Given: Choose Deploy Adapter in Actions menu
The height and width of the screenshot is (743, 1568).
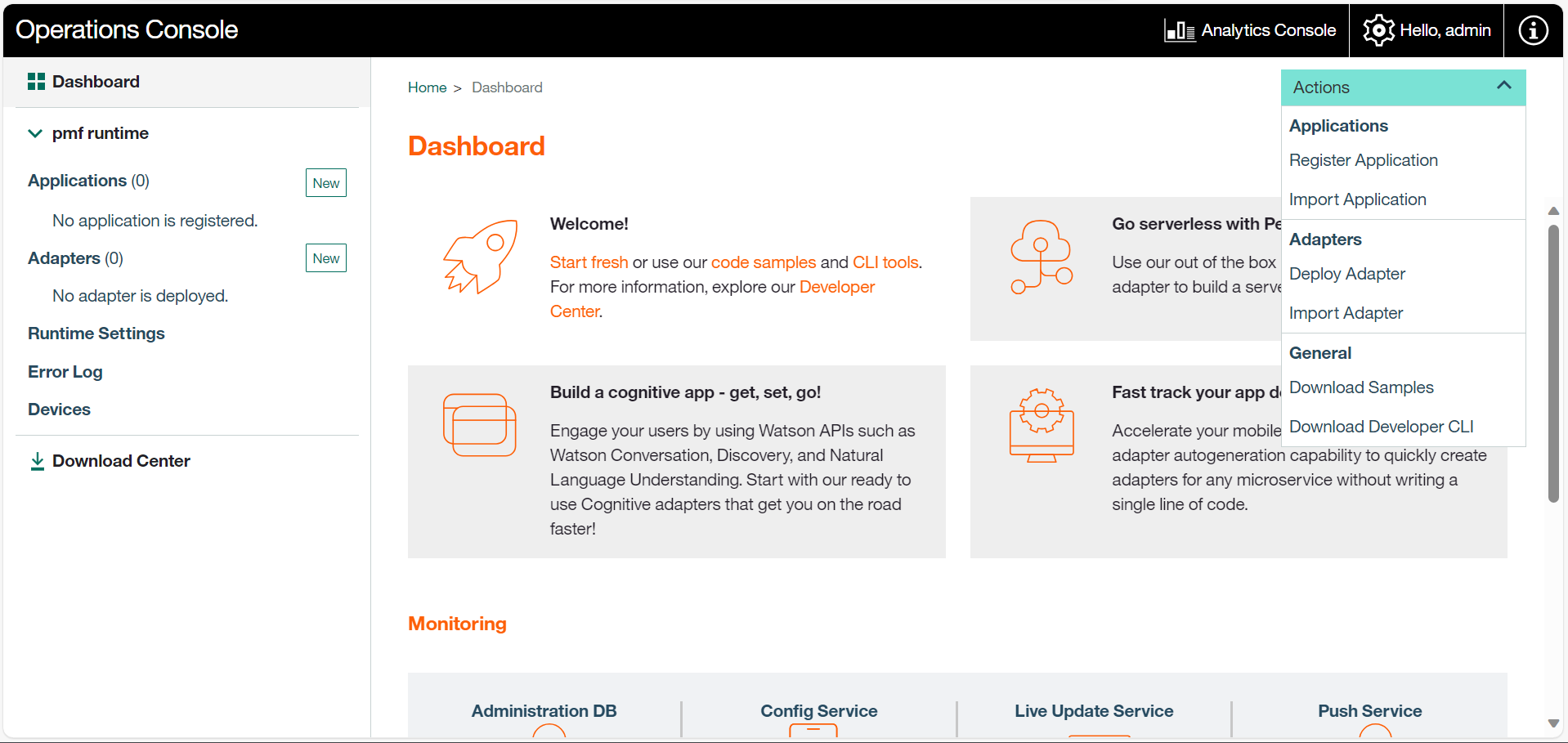Looking at the screenshot, I should coord(1346,274).
